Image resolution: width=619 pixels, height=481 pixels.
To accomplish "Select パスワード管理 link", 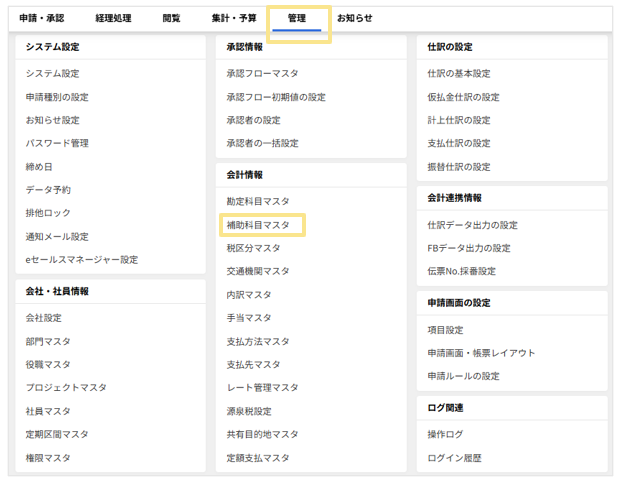I will (x=57, y=143).
